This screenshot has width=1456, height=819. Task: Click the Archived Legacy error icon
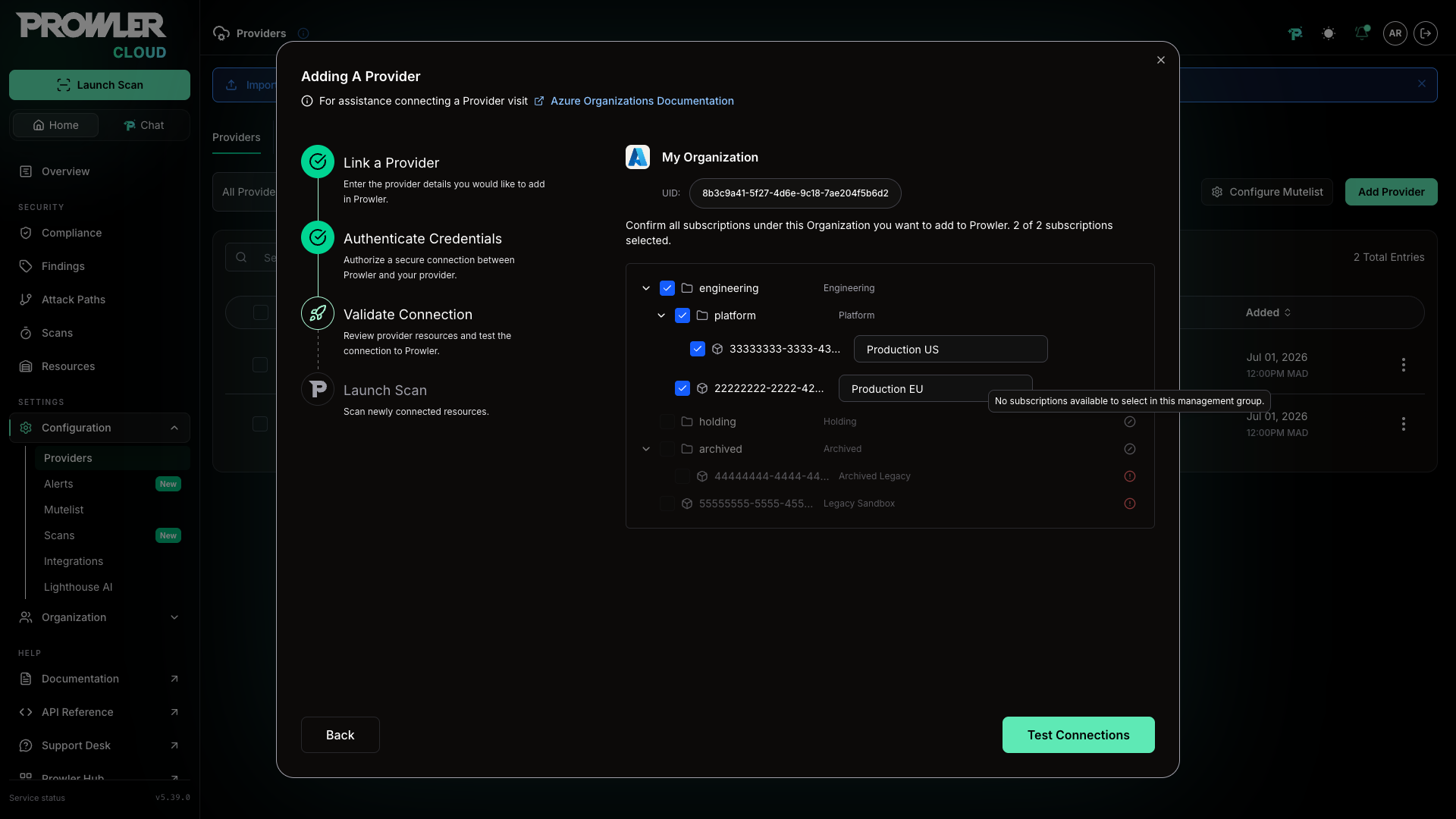coord(1129,476)
